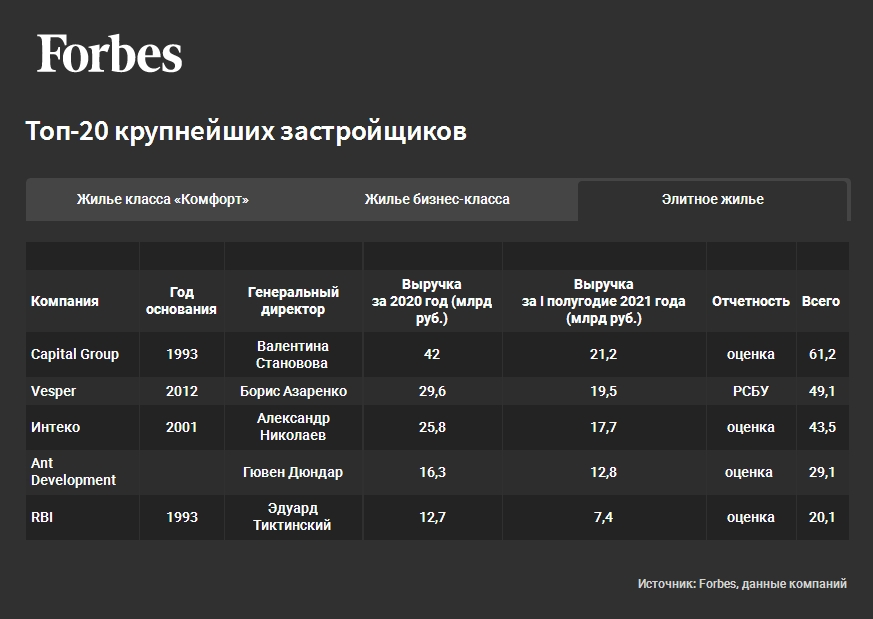This screenshot has height=619, width=873.
Task: Click 2020 revenue value 25,8
Action: (x=433, y=428)
